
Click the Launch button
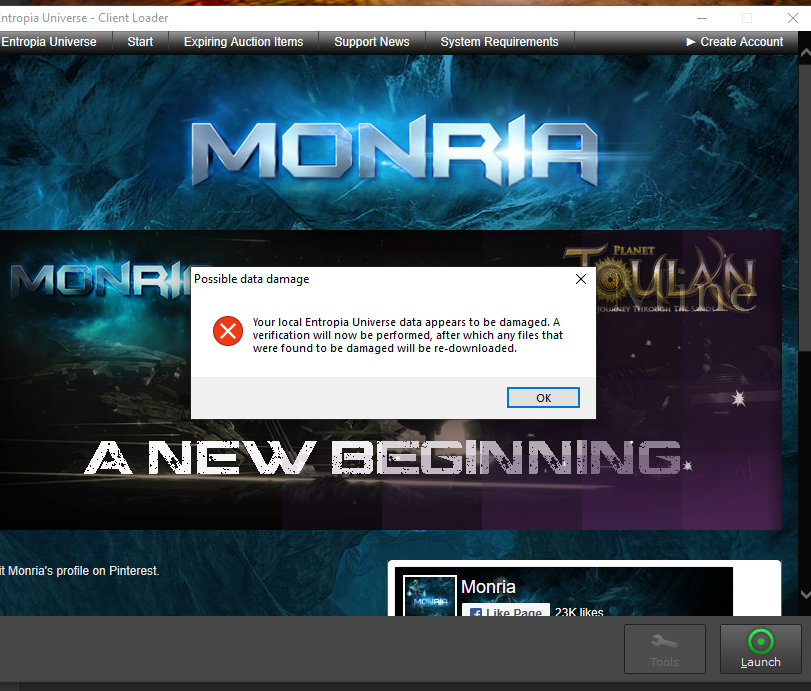[x=761, y=649]
